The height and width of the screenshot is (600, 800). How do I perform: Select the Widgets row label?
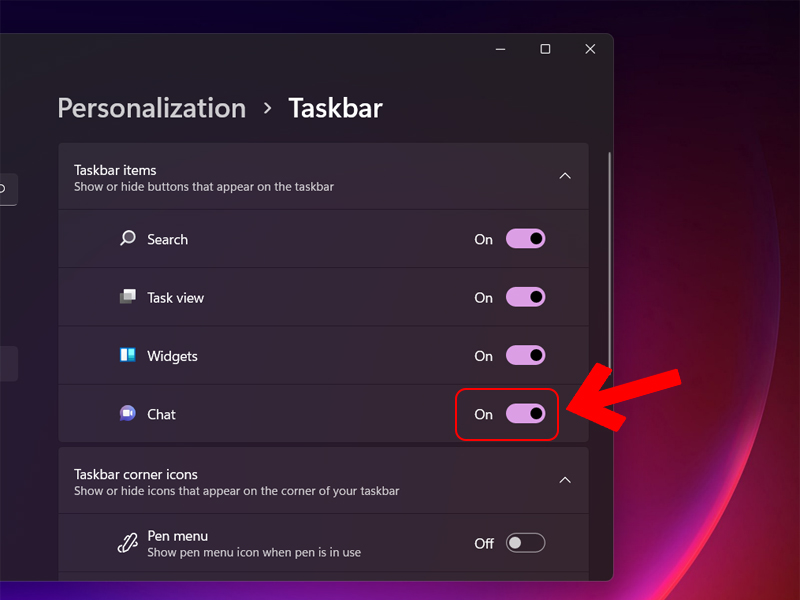pos(172,356)
